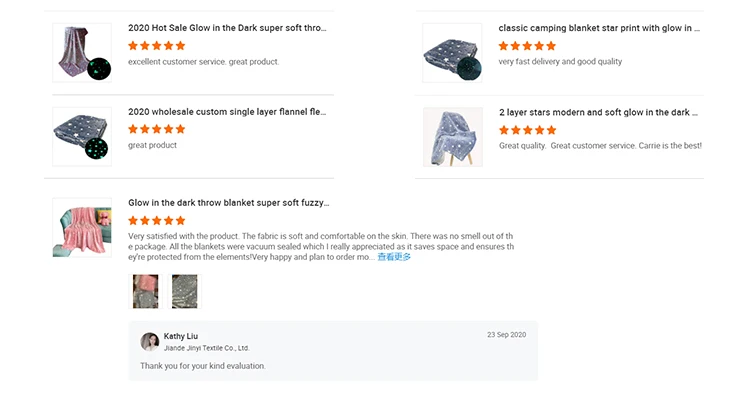The width and height of the screenshot is (750, 408).
Task: Click Kathy Liu name in reply
Action: (181, 336)
